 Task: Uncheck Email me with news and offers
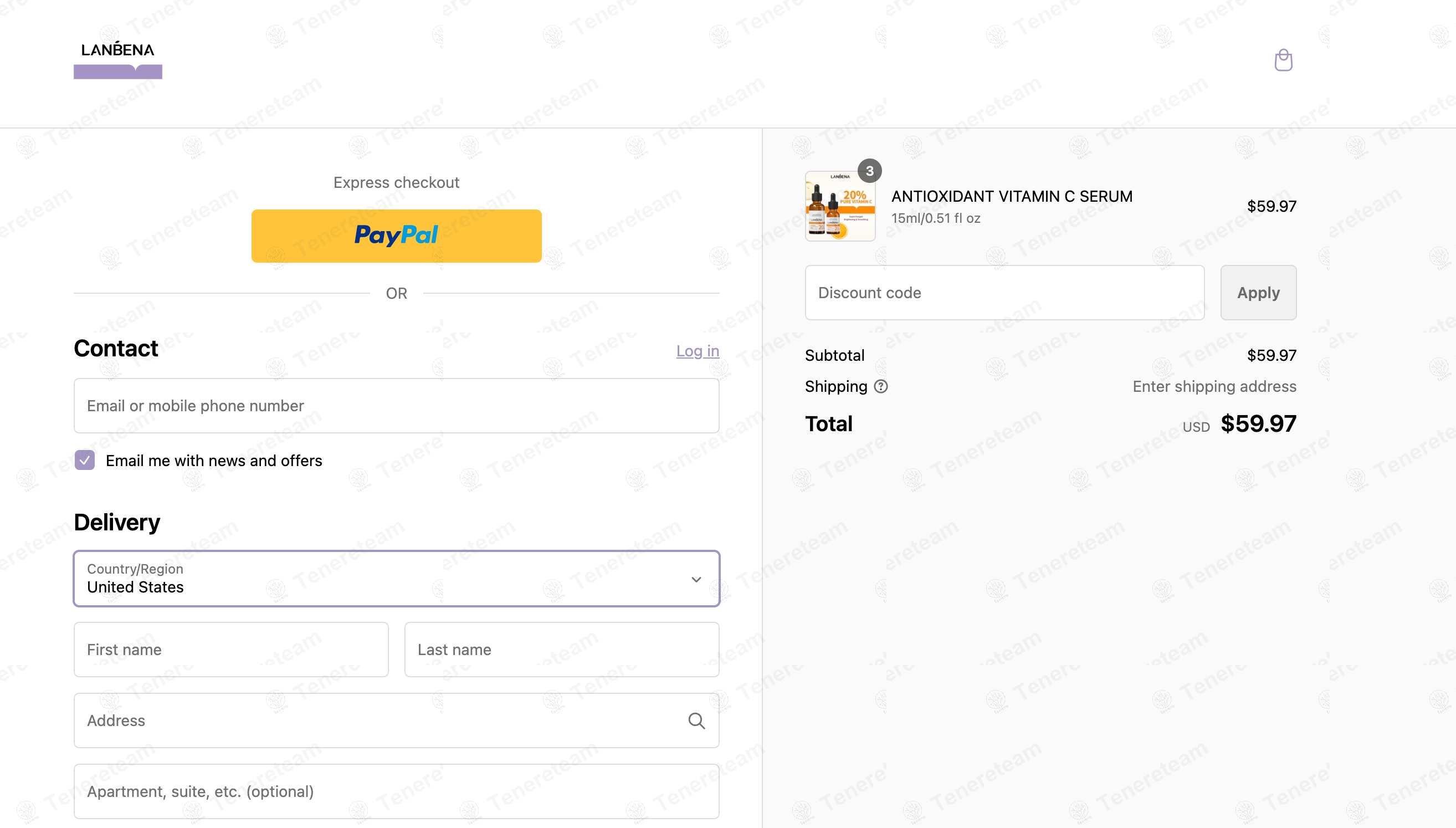[x=85, y=460]
